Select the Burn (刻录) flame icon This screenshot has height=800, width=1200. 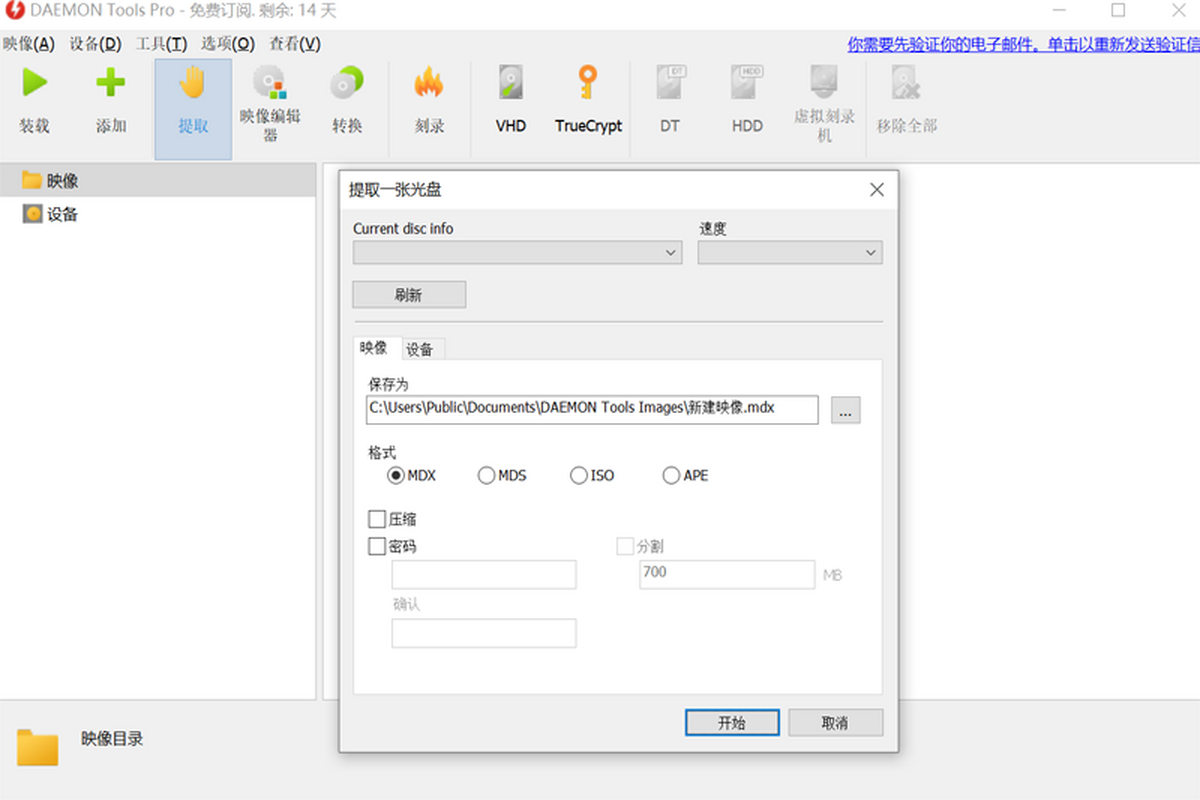click(429, 84)
